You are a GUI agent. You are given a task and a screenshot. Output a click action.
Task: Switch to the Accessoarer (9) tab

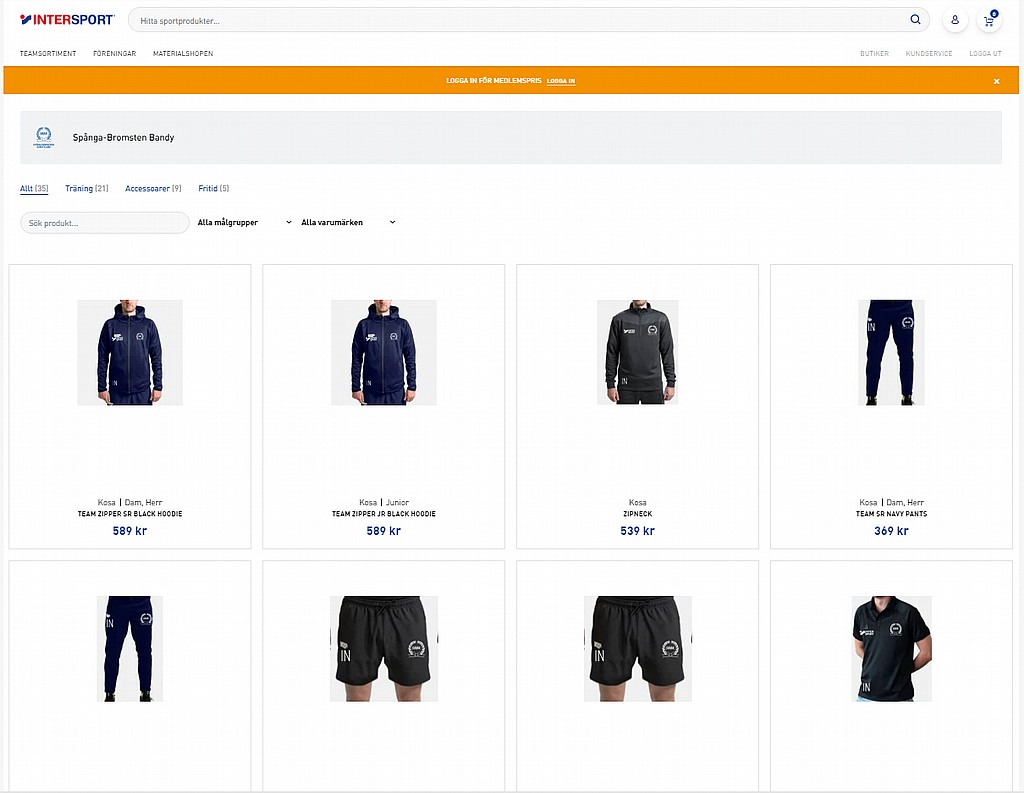click(x=153, y=188)
